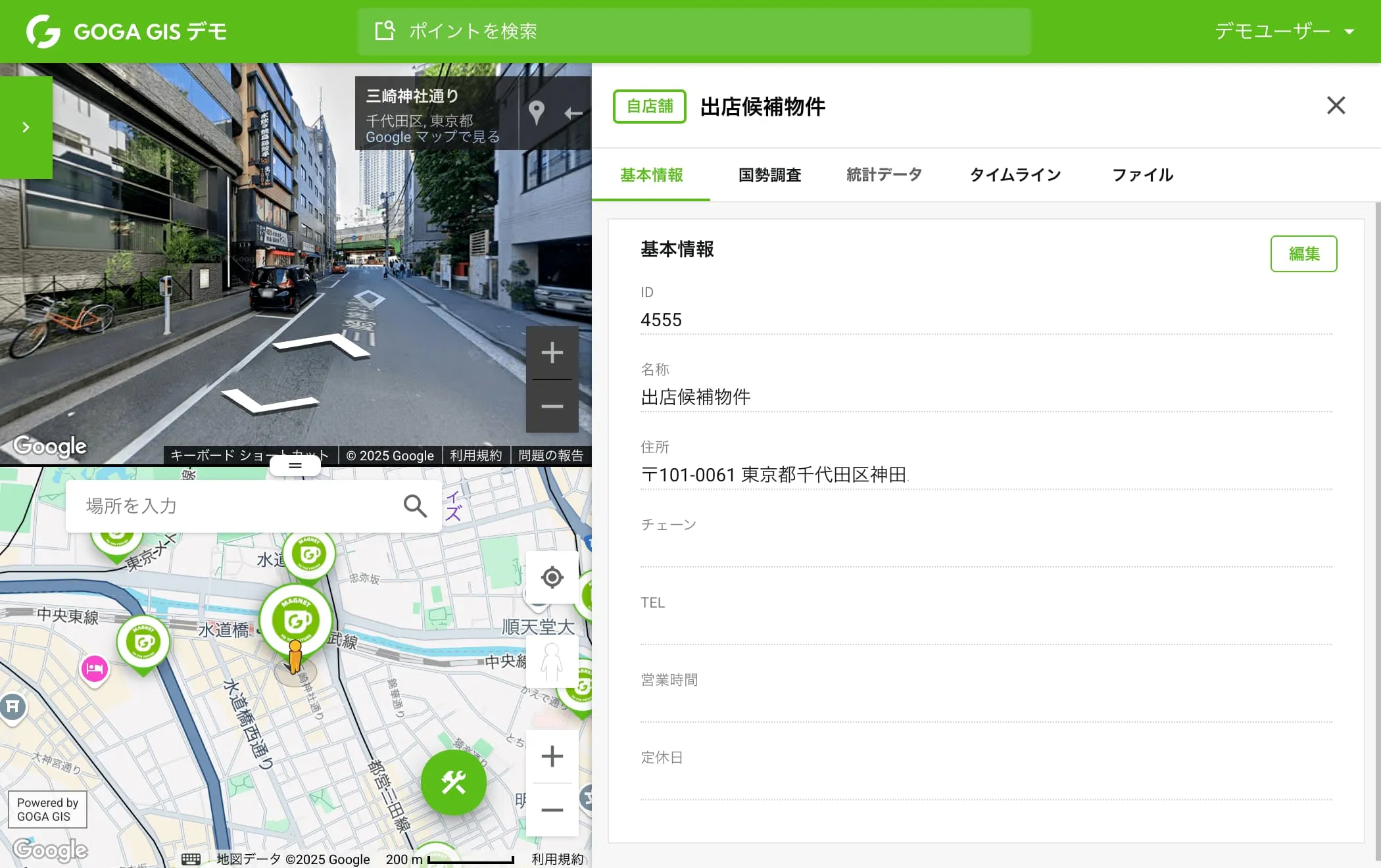Select the Pegman street view icon
The height and width of the screenshot is (868, 1381).
coord(552,662)
